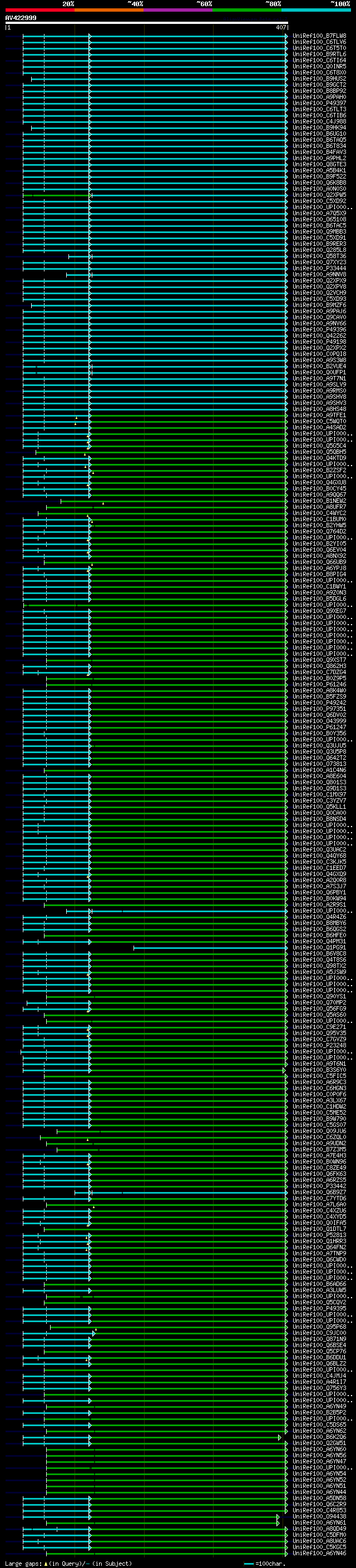
Task: Select the UniRef100_C3KJK5 label
Action: click(319, 862)
